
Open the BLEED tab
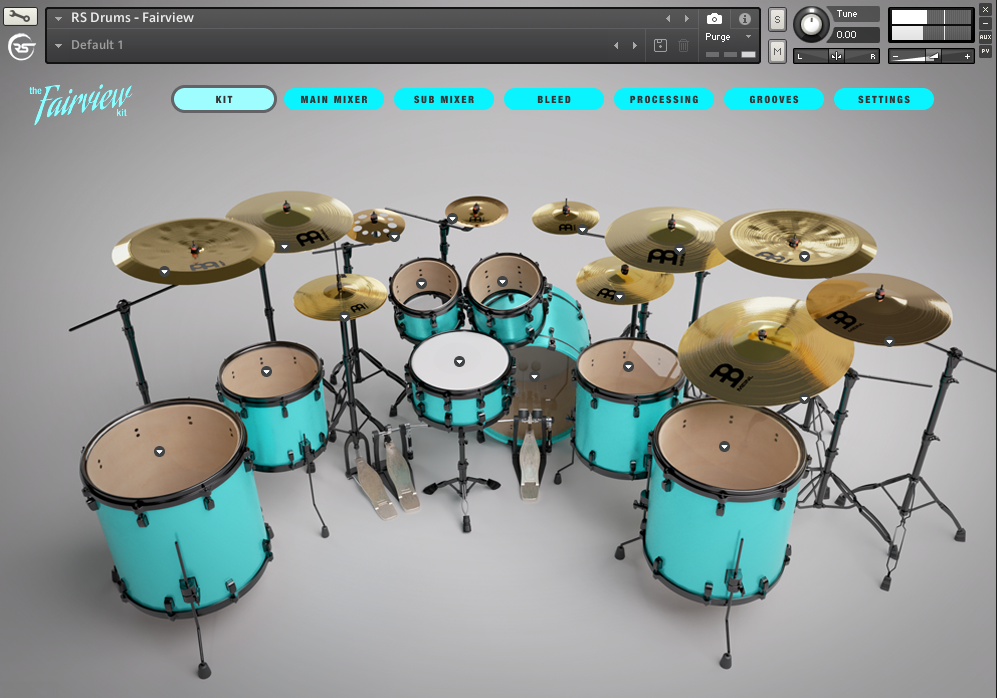(554, 99)
